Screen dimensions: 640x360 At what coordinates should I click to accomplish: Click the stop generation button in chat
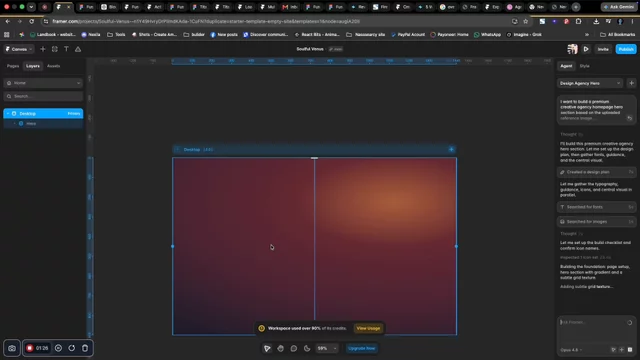pos(630,350)
